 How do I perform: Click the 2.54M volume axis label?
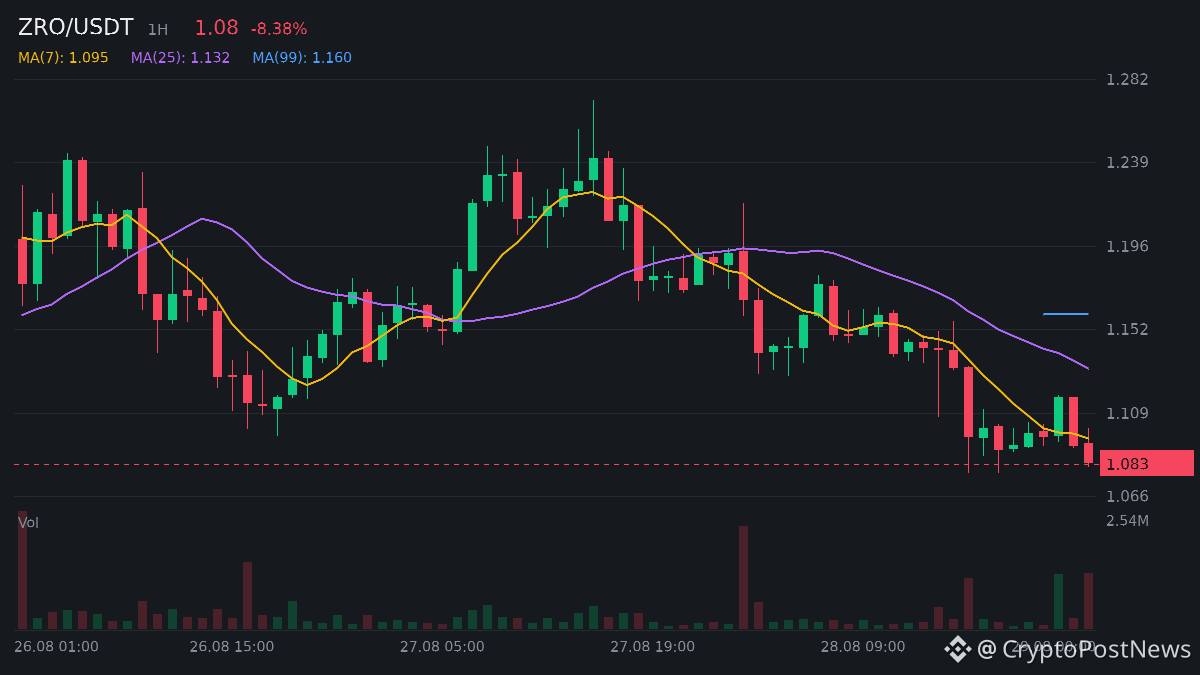(1127, 520)
